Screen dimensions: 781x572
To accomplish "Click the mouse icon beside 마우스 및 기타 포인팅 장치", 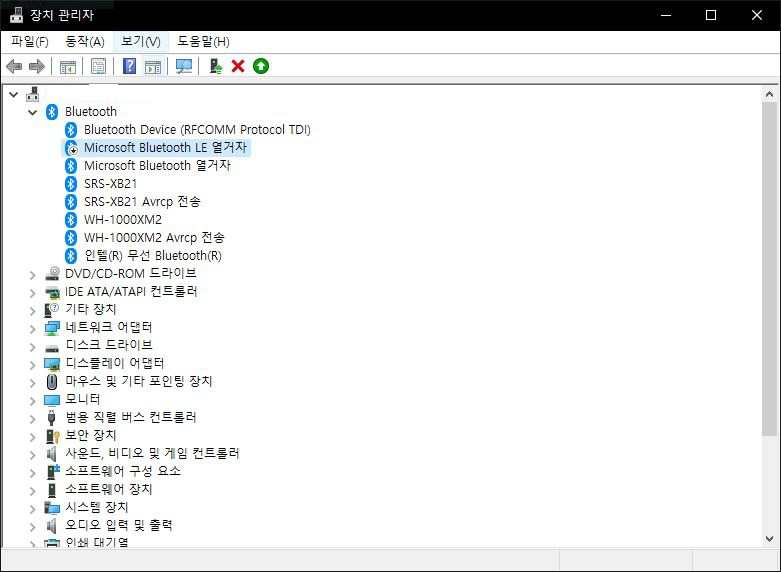I will tap(52, 382).
